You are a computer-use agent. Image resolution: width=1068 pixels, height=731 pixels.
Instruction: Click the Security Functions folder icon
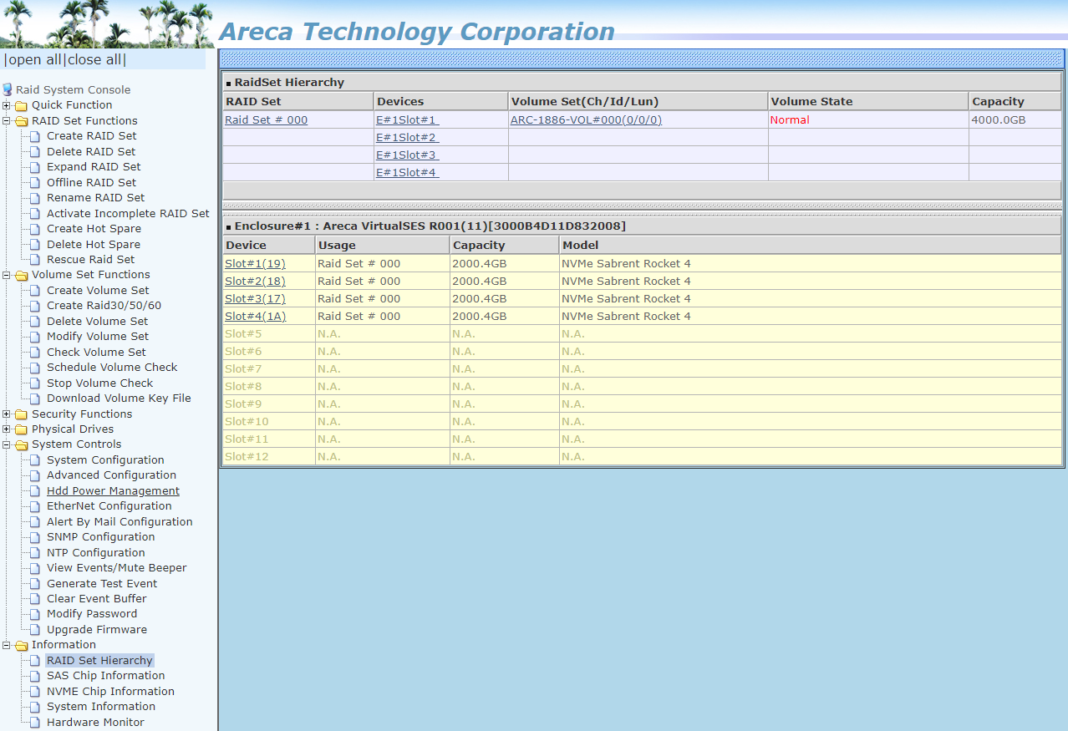point(21,414)
